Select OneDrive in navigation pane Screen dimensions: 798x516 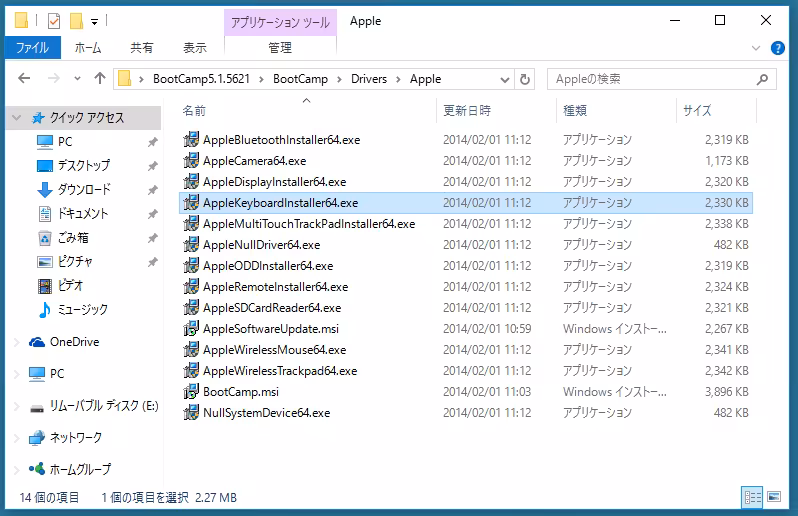(x=74, y=342)
